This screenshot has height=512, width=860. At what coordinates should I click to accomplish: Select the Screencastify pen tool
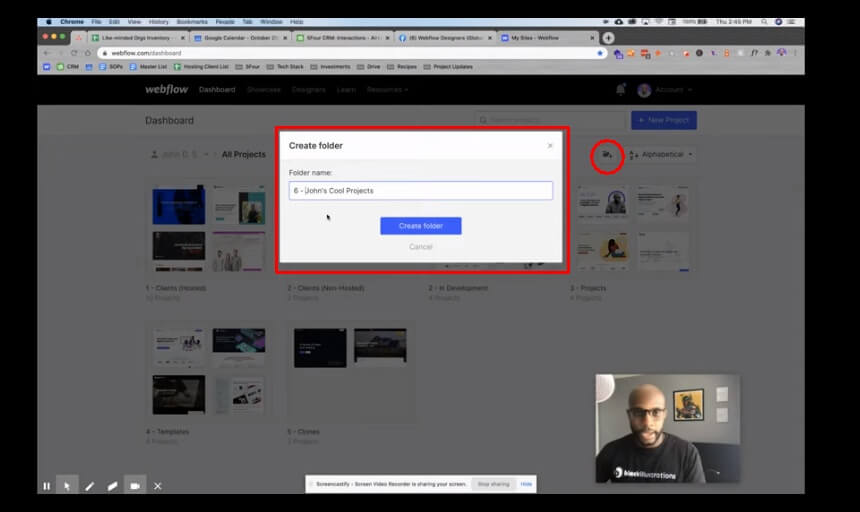pos(89,486)
